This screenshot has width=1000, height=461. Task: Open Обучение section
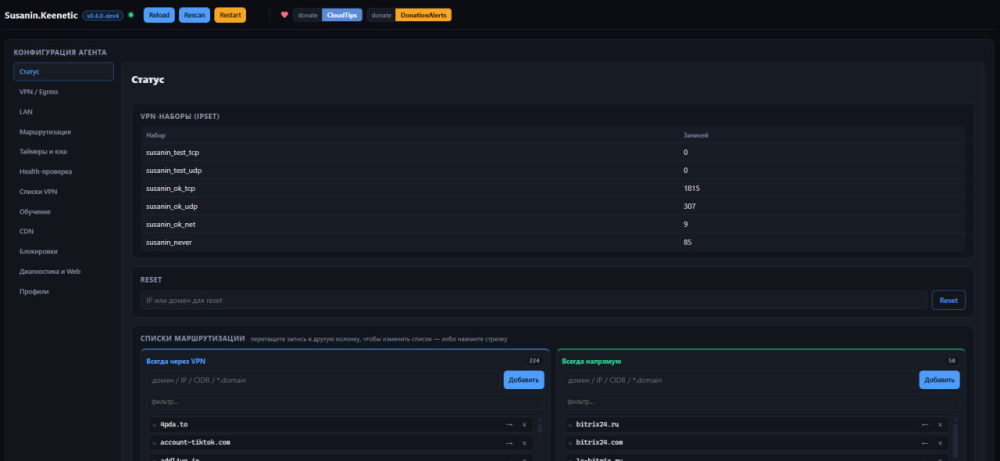coord(64,212)
